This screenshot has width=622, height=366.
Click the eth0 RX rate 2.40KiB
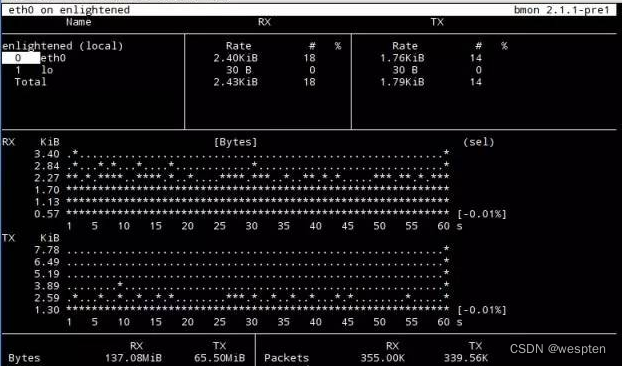(x=236, y=58)
